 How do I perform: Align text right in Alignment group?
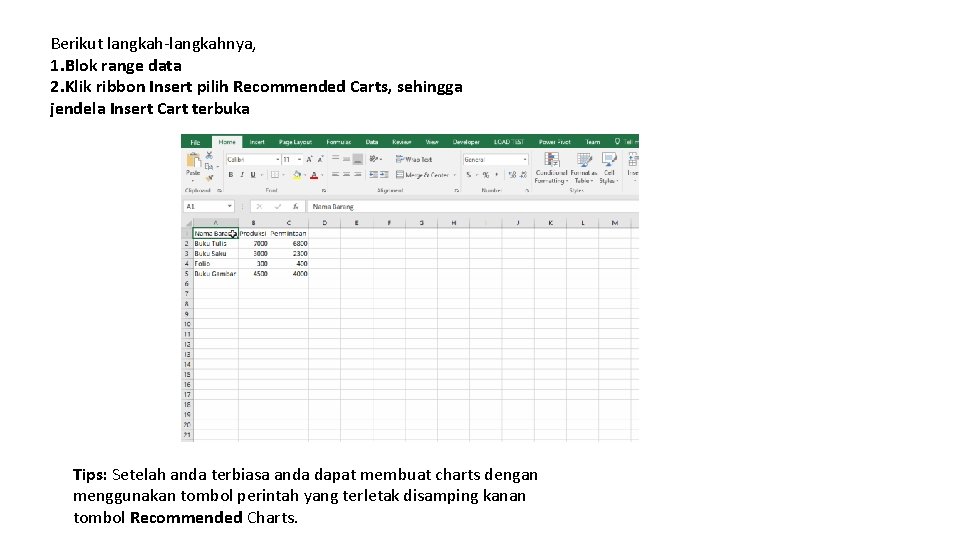pyautogui.click(x=358, y=174)
